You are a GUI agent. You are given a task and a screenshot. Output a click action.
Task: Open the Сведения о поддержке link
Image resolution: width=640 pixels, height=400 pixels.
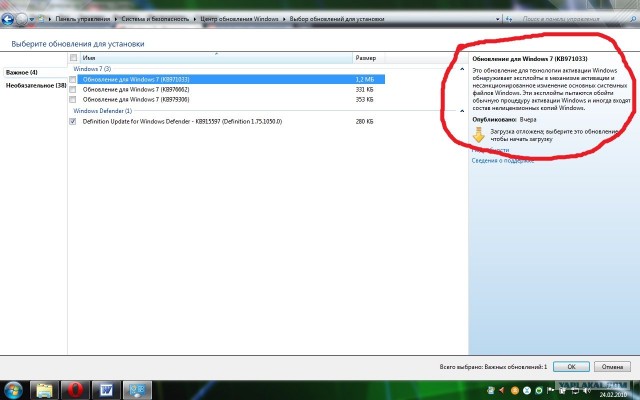tap(503, 160)
